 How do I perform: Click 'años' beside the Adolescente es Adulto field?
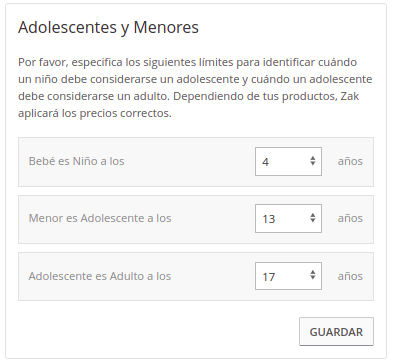[350, 276]
